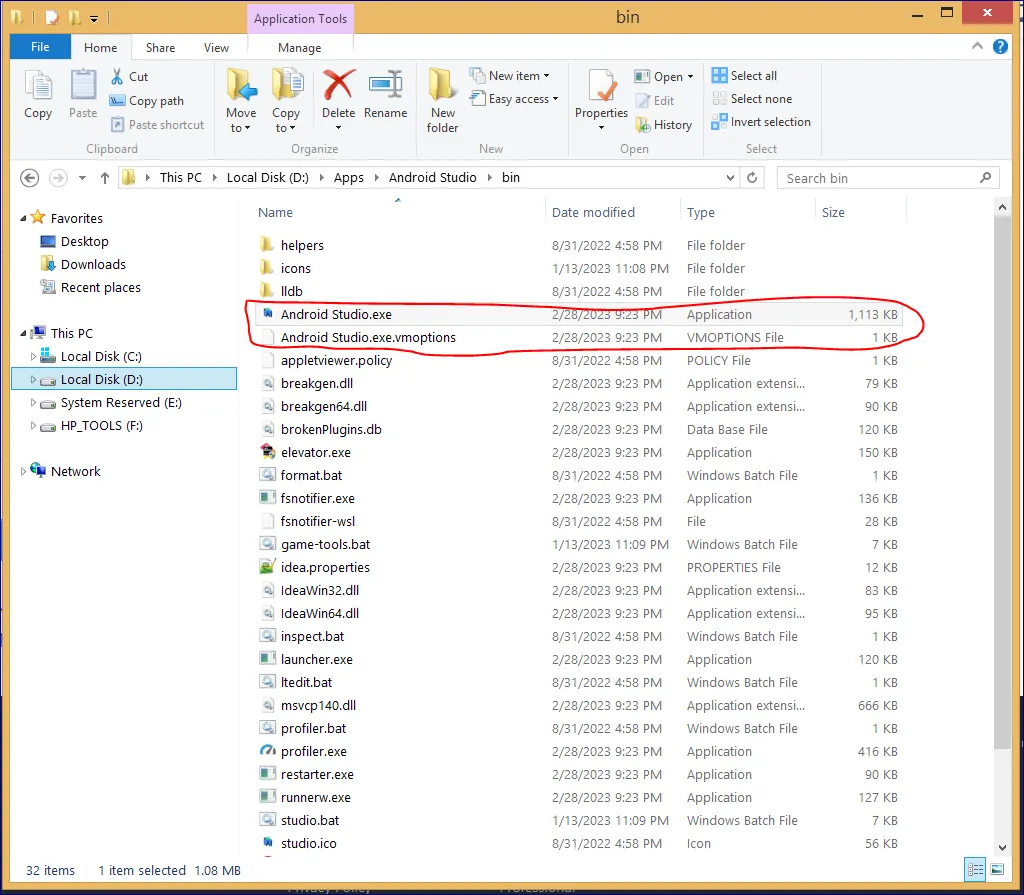Image resolution: width=1024 pixels, height=895 pixels.
Task: Open the File menu tab
Action: pyautogui.click(x=40, y=46)
